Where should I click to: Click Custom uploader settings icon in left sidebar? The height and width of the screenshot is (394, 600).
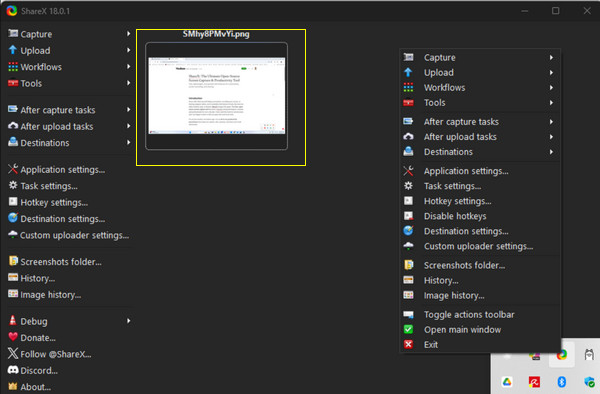(13, 234)
